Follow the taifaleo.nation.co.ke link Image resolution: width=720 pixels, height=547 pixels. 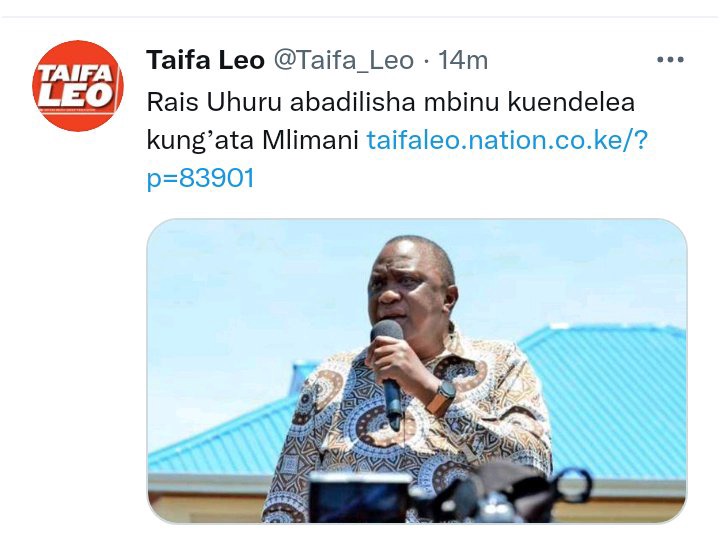(x=506, y=140)
